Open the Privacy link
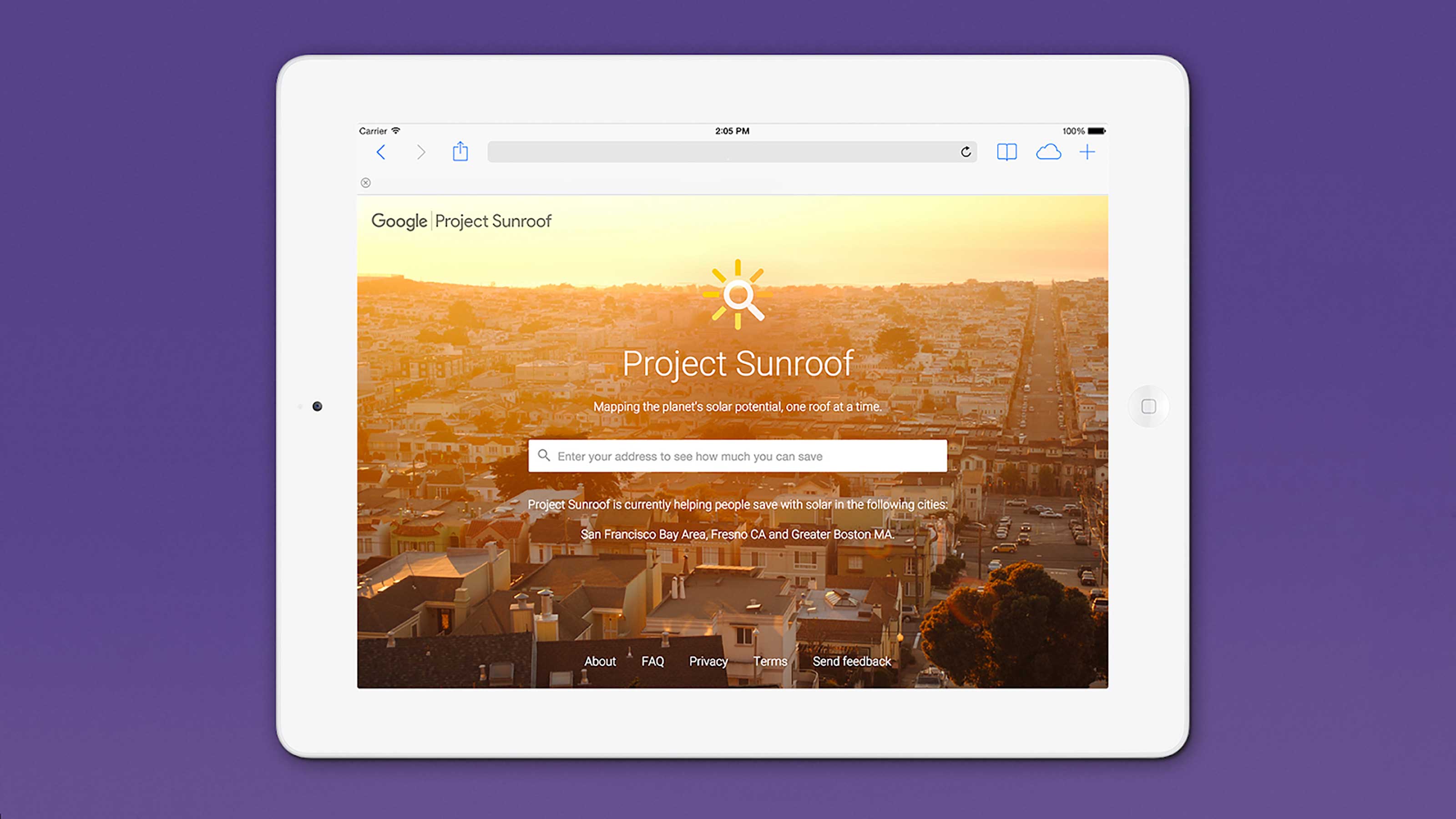 click(708, 661)
